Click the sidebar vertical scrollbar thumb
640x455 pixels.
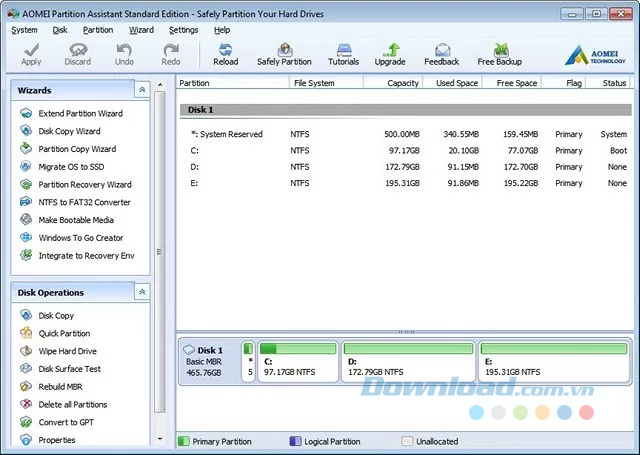coord(160,252)
